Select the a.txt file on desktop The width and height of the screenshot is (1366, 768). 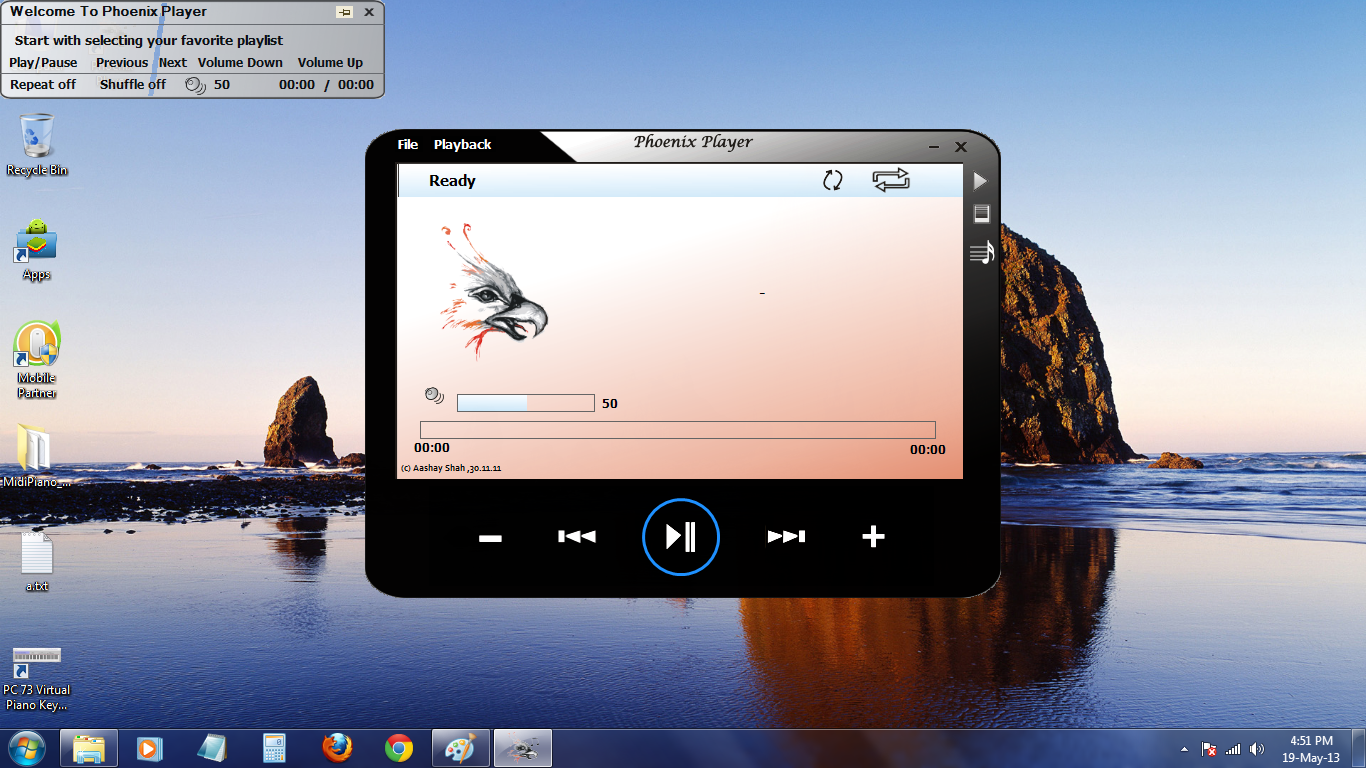tap(37, 561)
